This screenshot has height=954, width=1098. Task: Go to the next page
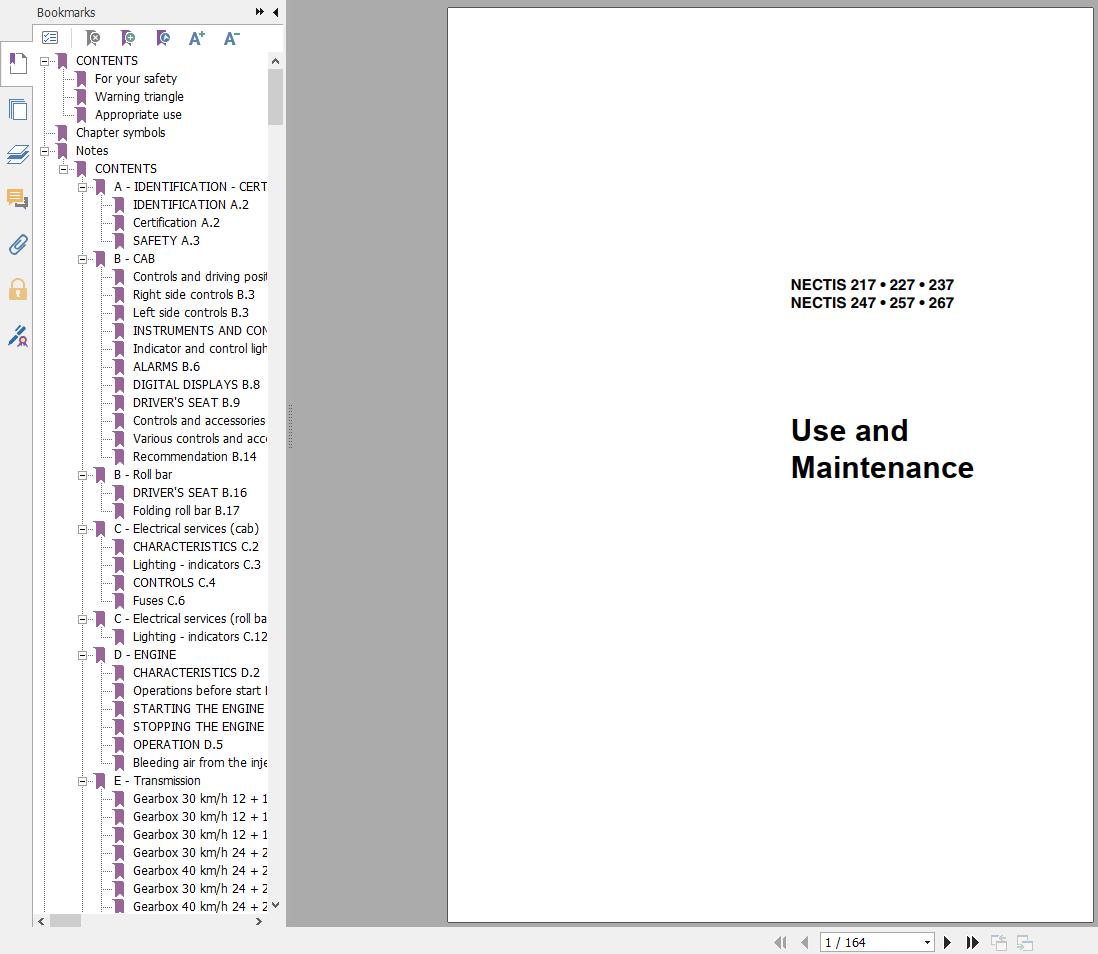[947, 942]
